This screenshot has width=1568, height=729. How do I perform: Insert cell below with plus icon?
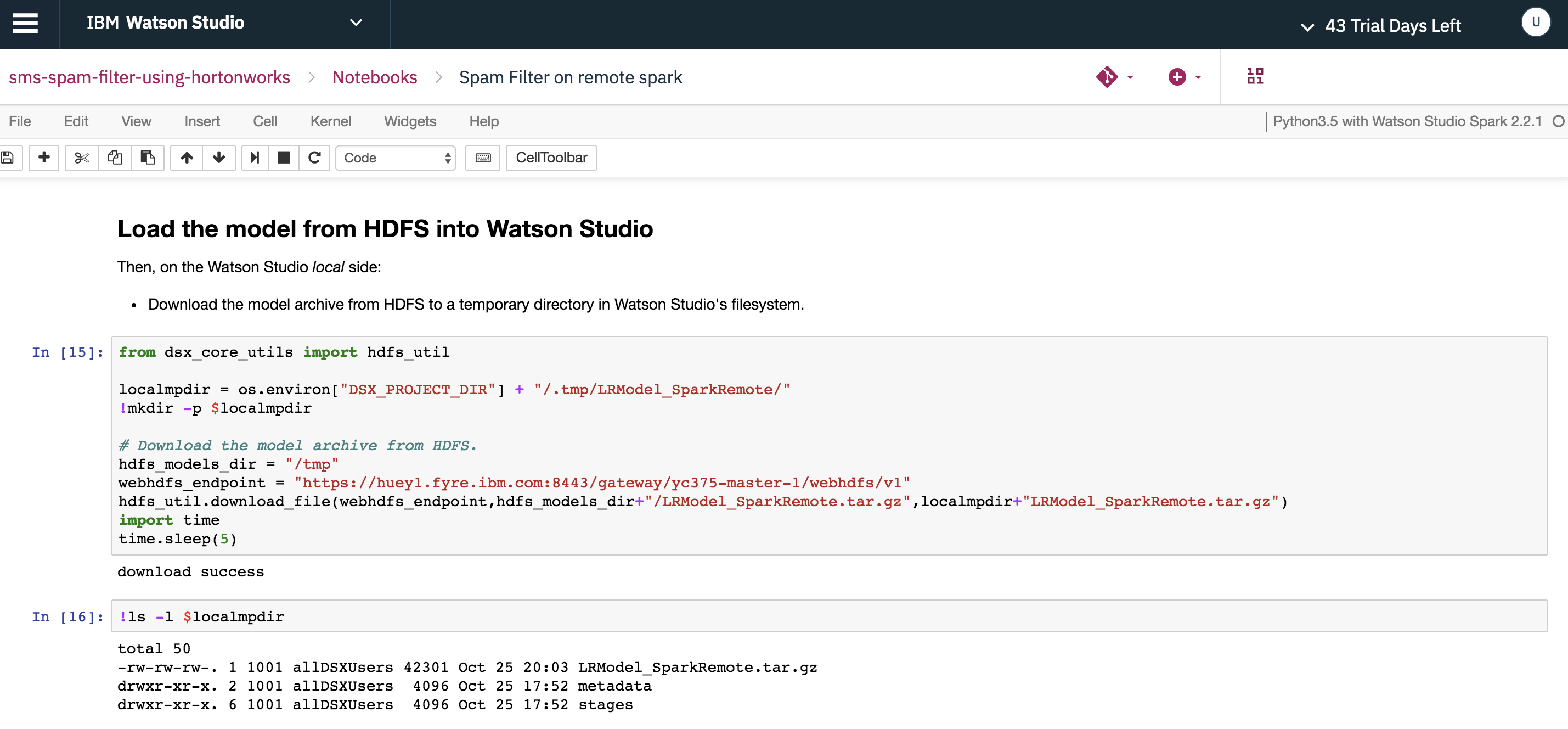[x=44, y=158]
